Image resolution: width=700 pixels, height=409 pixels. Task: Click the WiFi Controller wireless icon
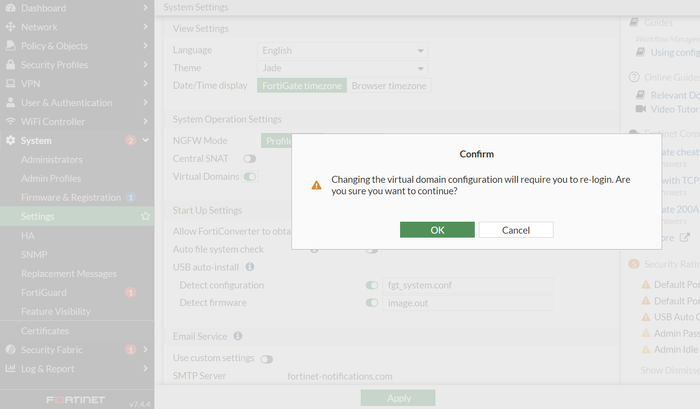click(x=10, y=121)
